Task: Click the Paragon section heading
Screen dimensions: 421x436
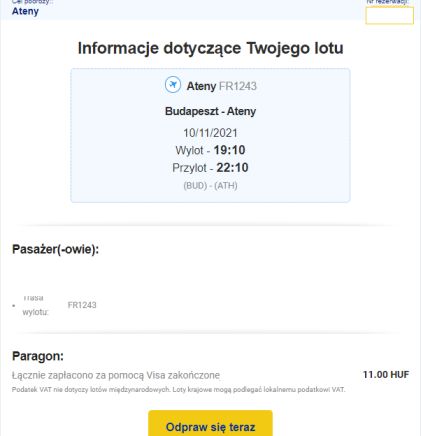Action: click(38, 356)
